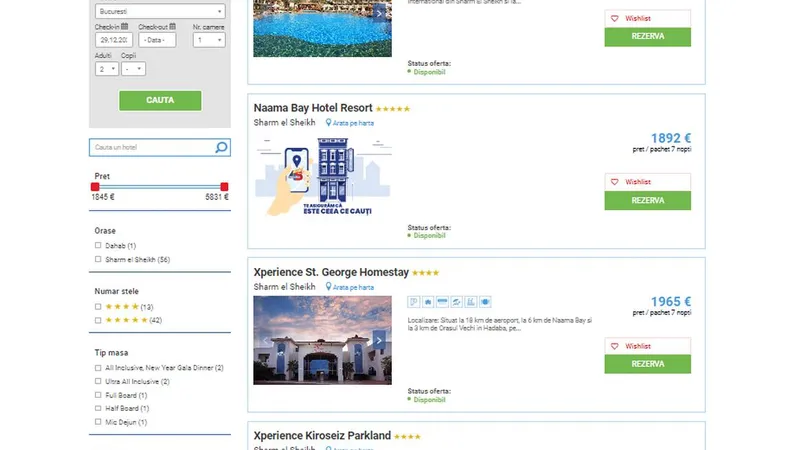
Task: Click the map pin icon for Xperience St. George Homestay
Action: click(x=329, y=287)
